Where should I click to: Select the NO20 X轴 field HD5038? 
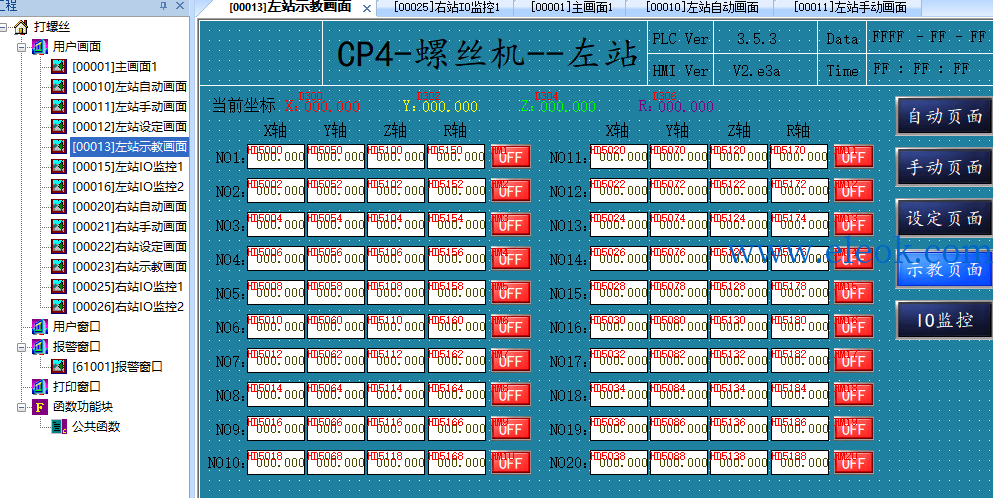619,463
